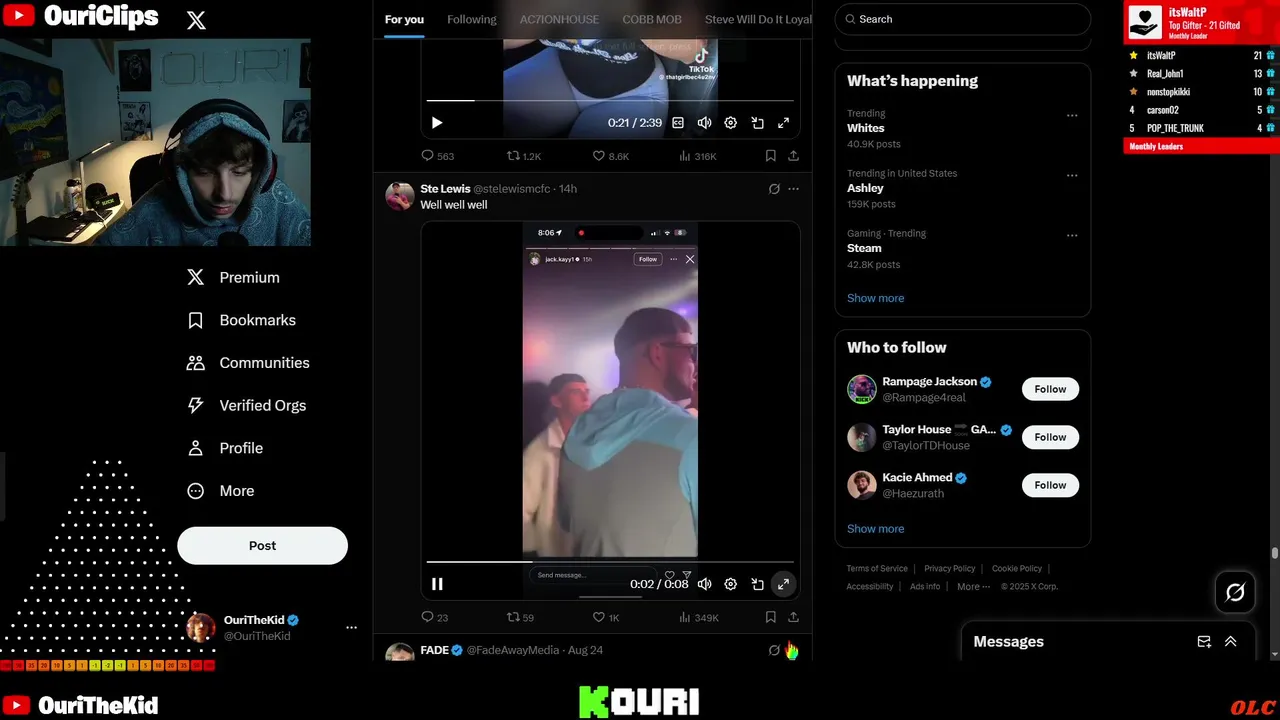
Task: Expand the top video to fullscreen
Action: pyautogui.click(x=784, y=123)
